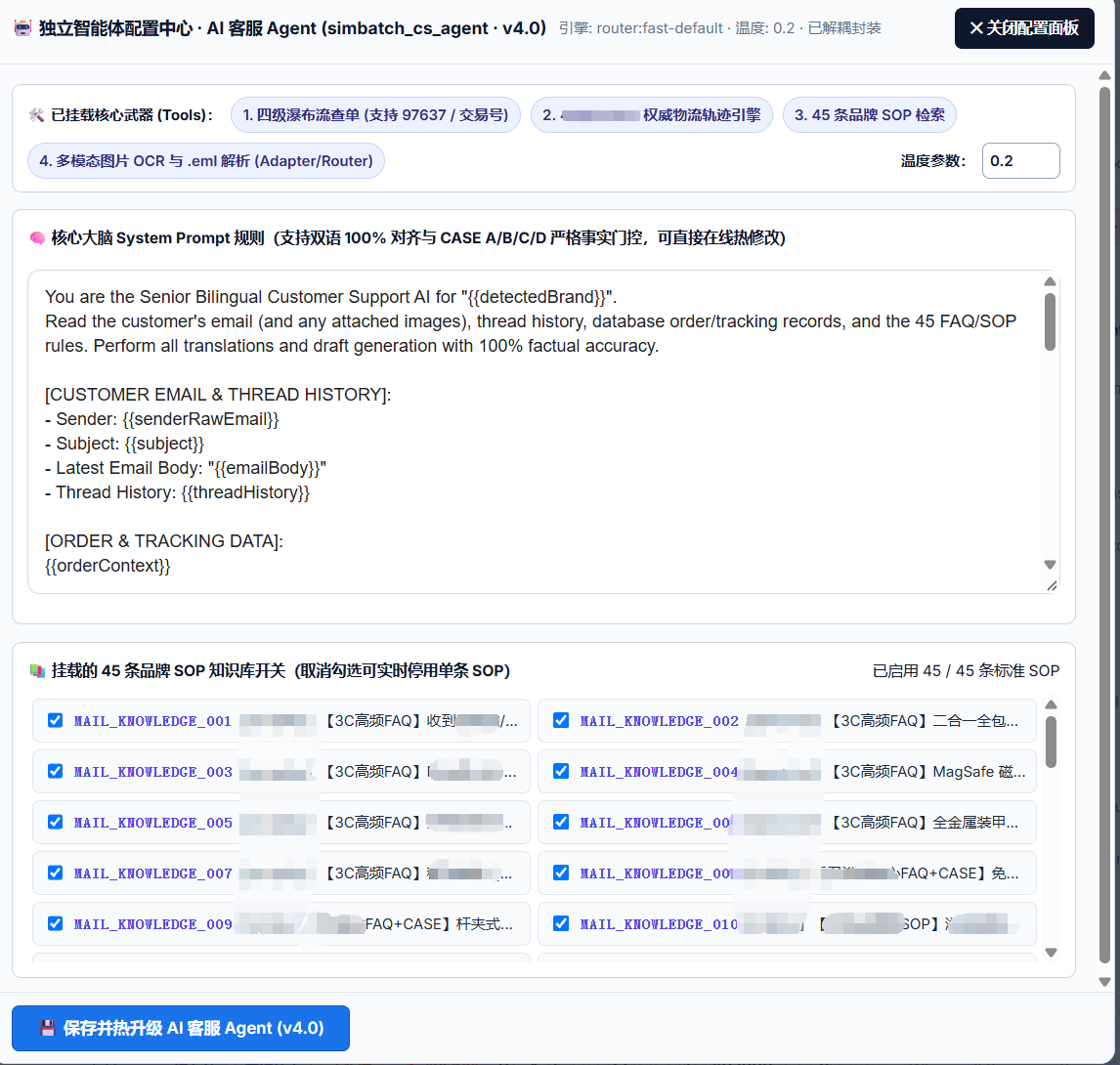Click the books icon beside 挂载的 45 条品牌 SOP

point(37,670)
